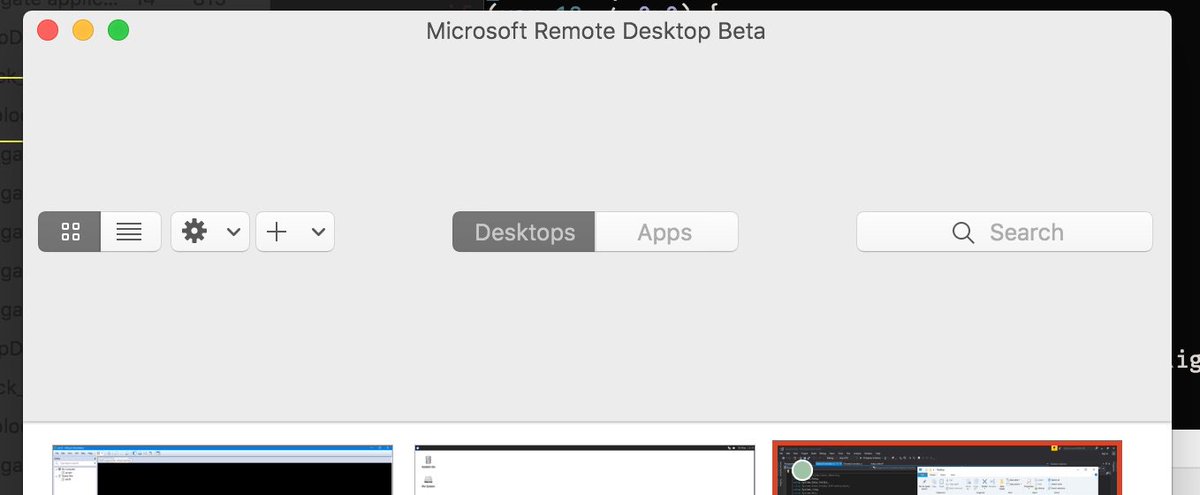This screenshot has height=495, width=1200.
Task: Switch to grid view layout
Action: point(70,232)
